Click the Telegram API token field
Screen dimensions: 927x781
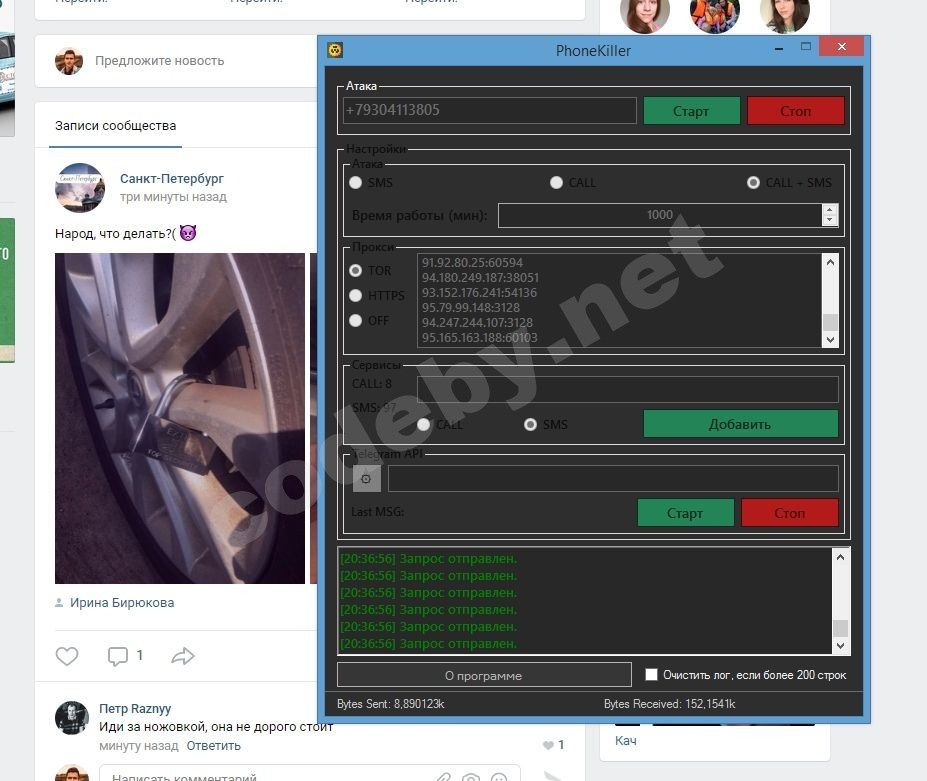pos(612,478)
